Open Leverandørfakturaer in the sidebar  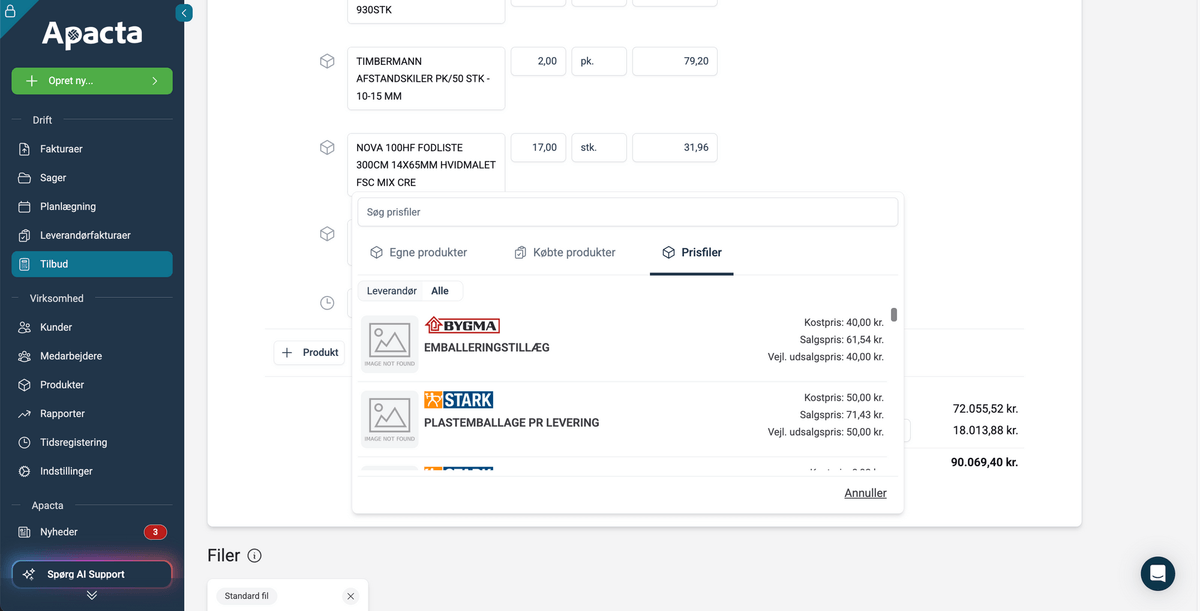pyautogui.click(x=85, y=236)
